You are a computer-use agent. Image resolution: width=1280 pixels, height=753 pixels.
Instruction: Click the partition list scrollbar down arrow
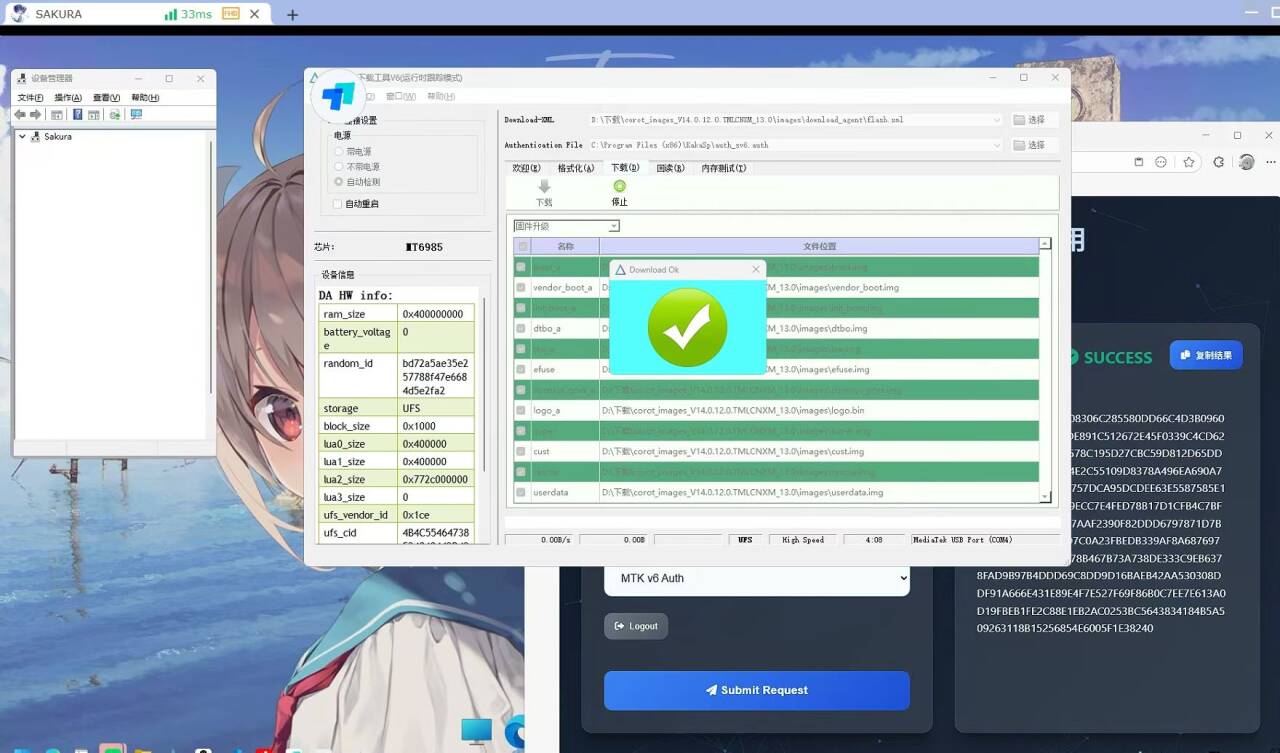coord(1045,496)
